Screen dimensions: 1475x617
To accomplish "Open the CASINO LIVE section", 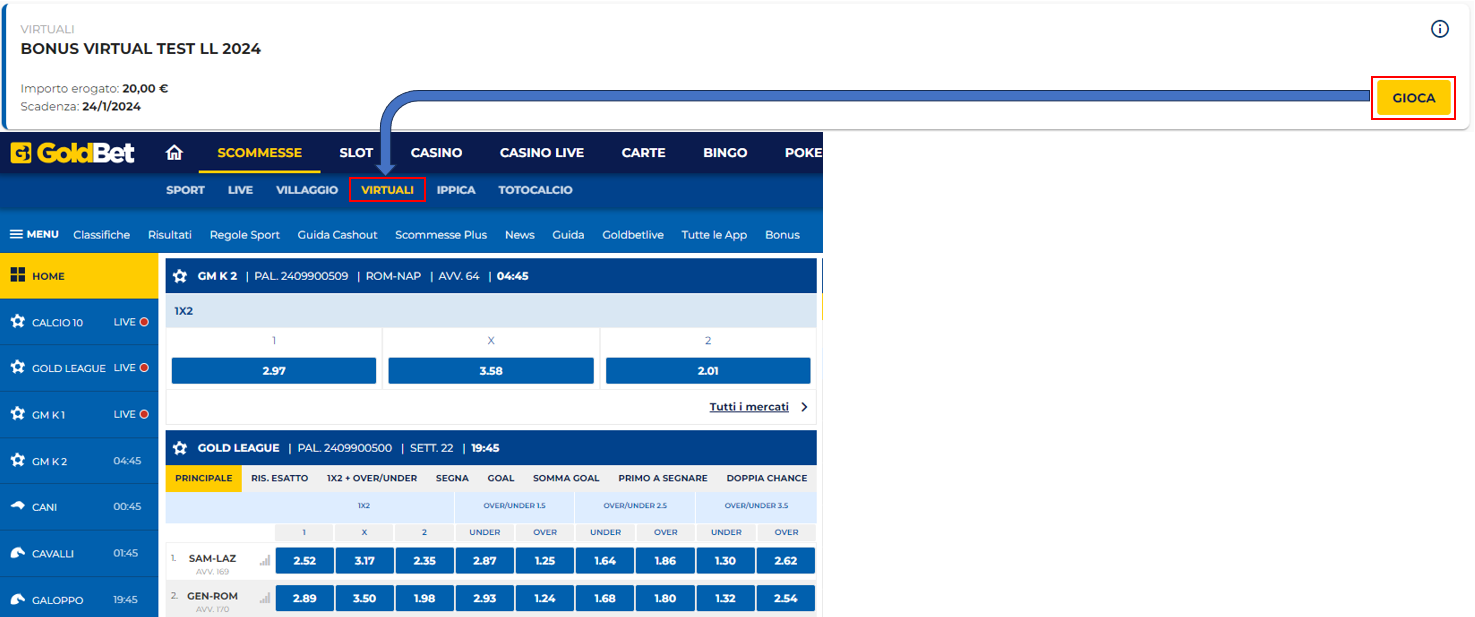I will point(542,153).
